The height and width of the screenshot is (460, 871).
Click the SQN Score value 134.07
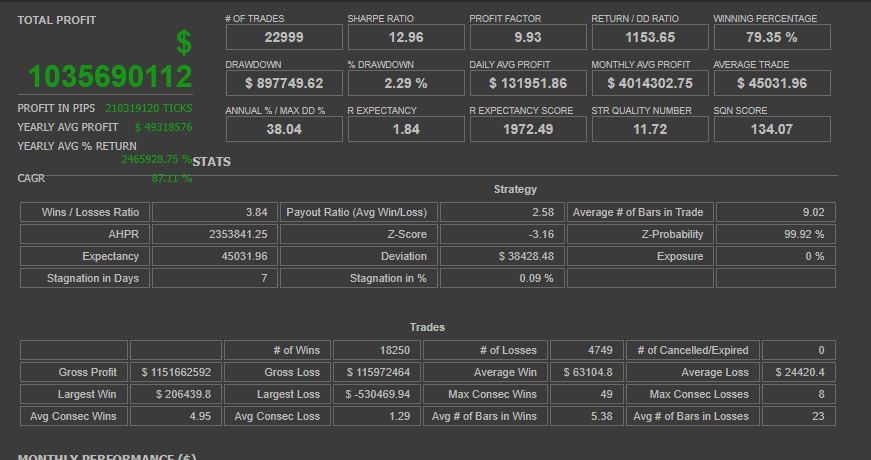tap(772, 130)
